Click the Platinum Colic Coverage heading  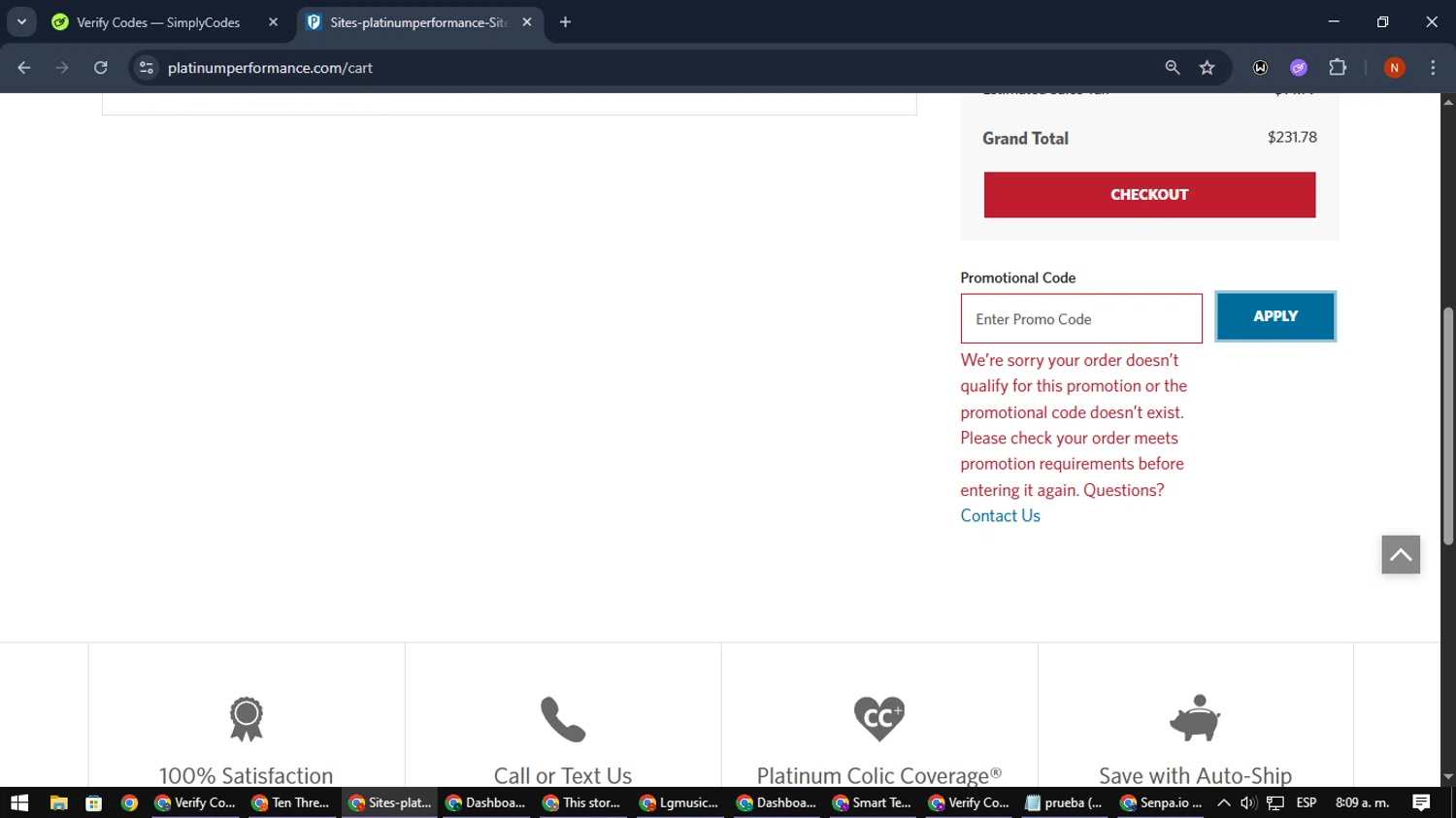click(x=879, y=775)
